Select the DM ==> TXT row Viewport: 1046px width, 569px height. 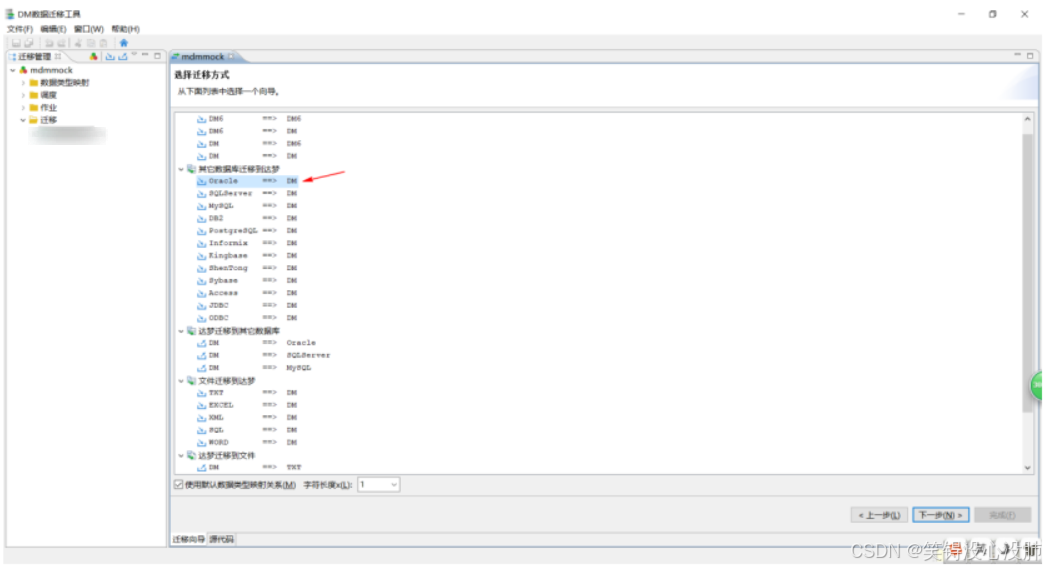point(249,468)
